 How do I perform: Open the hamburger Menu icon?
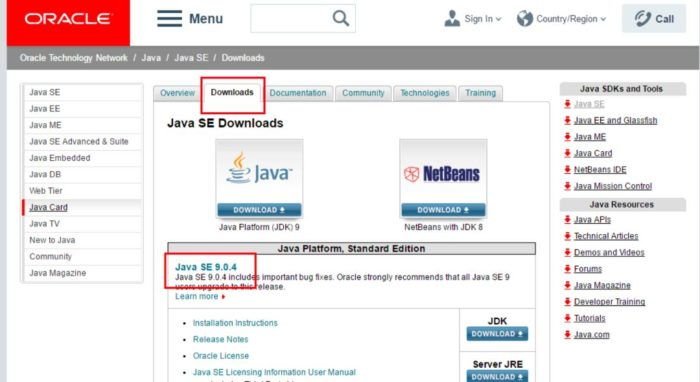(169, 19)
